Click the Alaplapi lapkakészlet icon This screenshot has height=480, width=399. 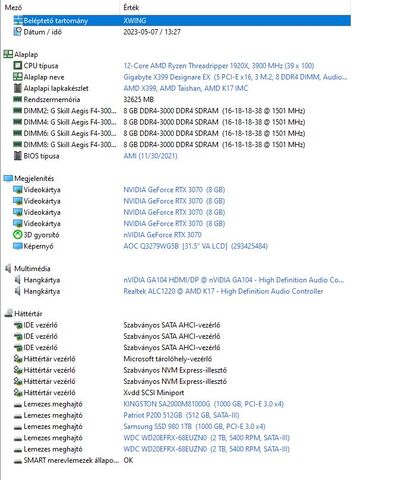click(18, 88)
